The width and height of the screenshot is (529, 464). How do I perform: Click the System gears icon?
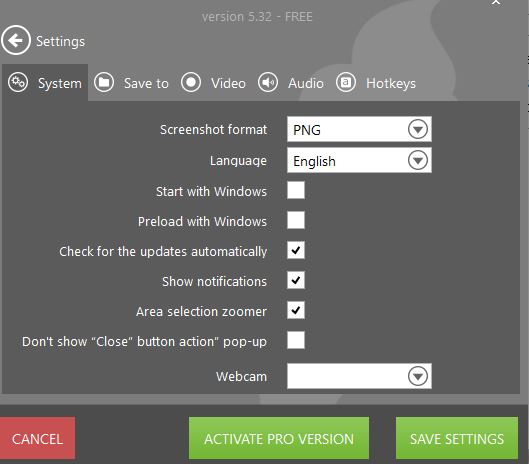(18, 82)
